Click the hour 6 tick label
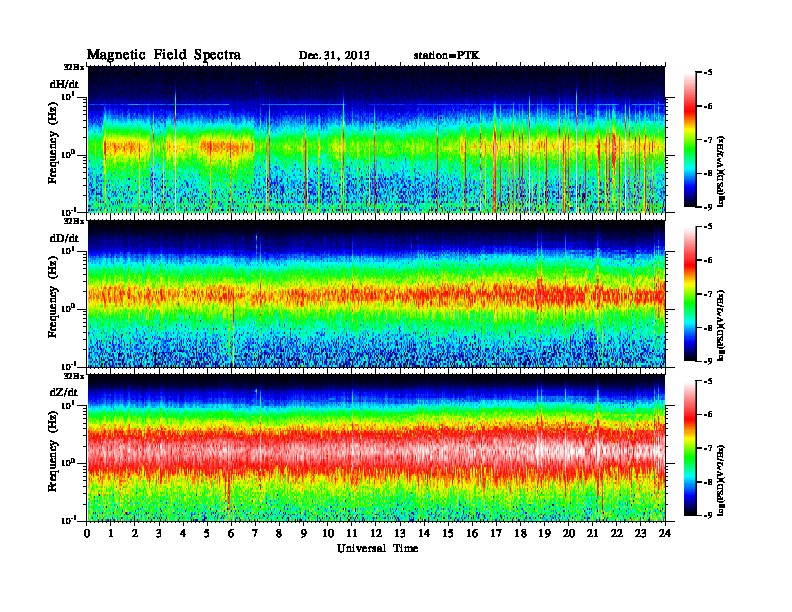Viewport: 792px width, 612px height. [x=231, y=533]
